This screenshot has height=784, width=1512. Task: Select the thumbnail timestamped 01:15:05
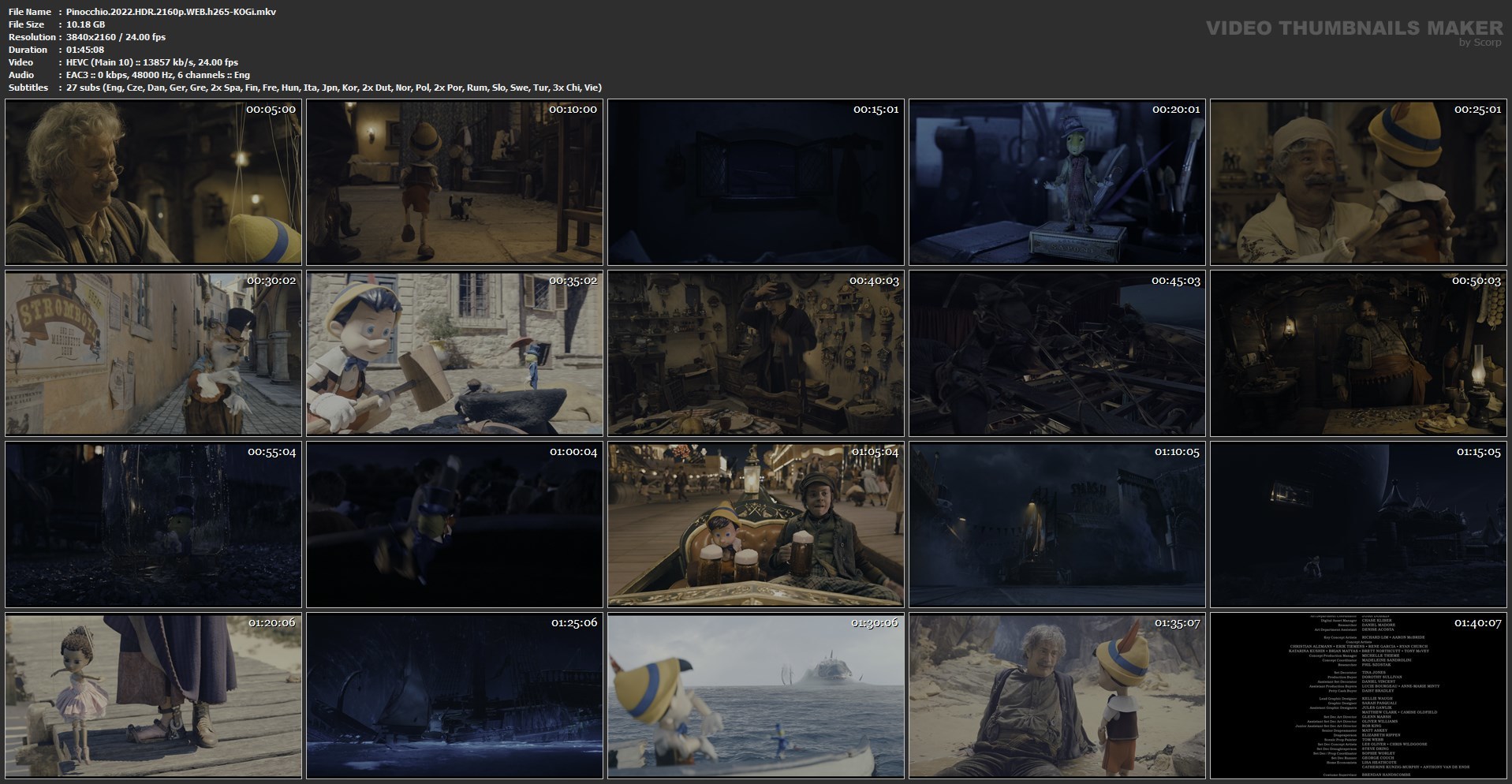(x=1358, y=525)
